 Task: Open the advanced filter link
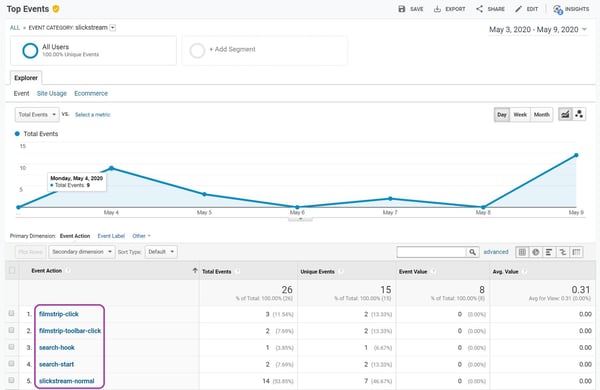pyautogui.click(x=496, y=252)
